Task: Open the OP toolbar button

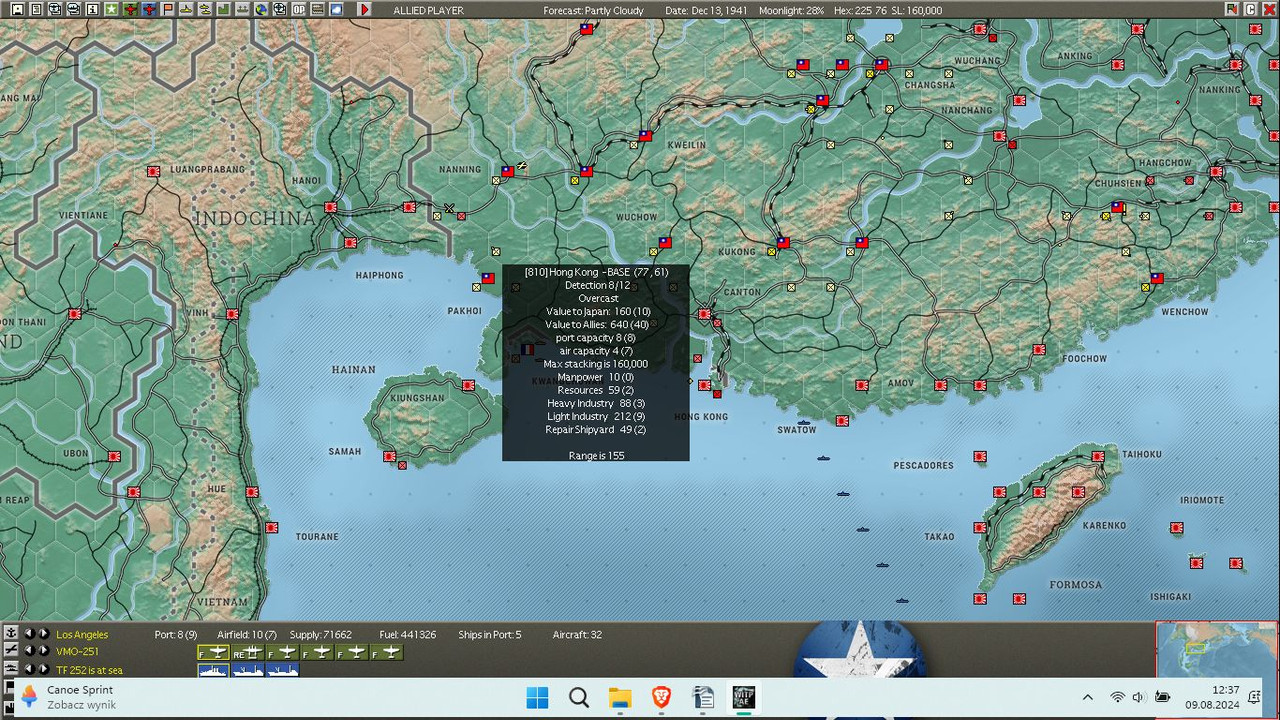Action: (x=299, y=9)
